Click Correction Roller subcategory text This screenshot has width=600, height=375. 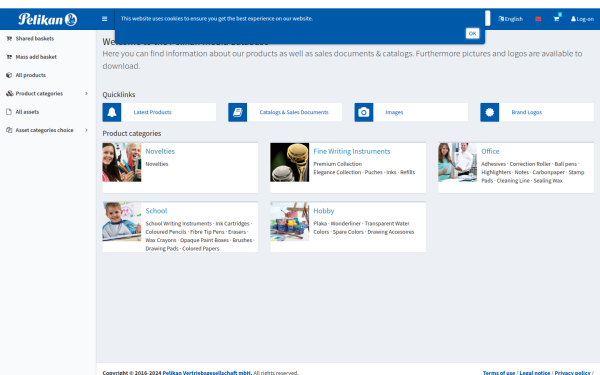click(x=530, y=164)
